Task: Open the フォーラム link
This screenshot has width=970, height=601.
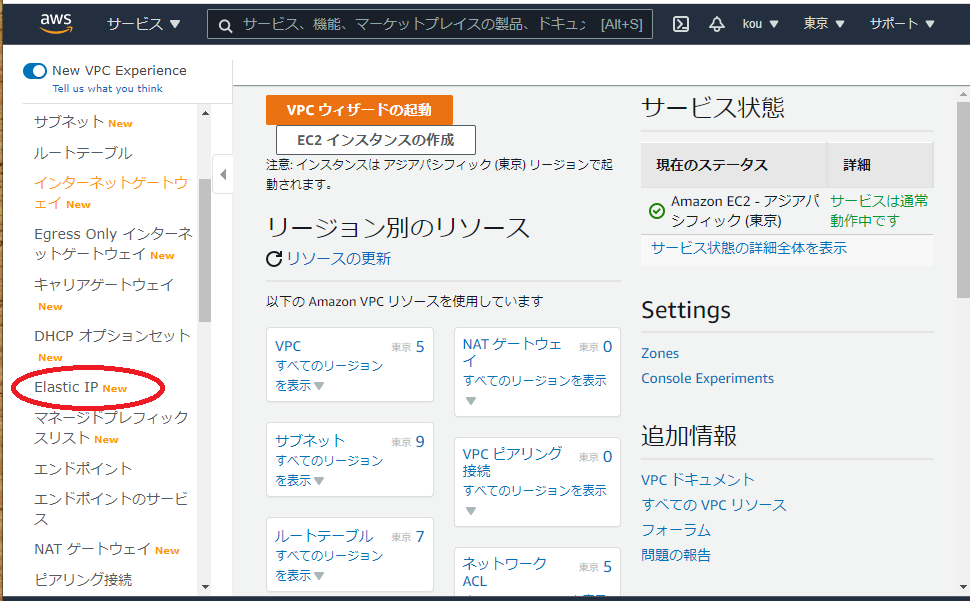Action: (676, 530)
